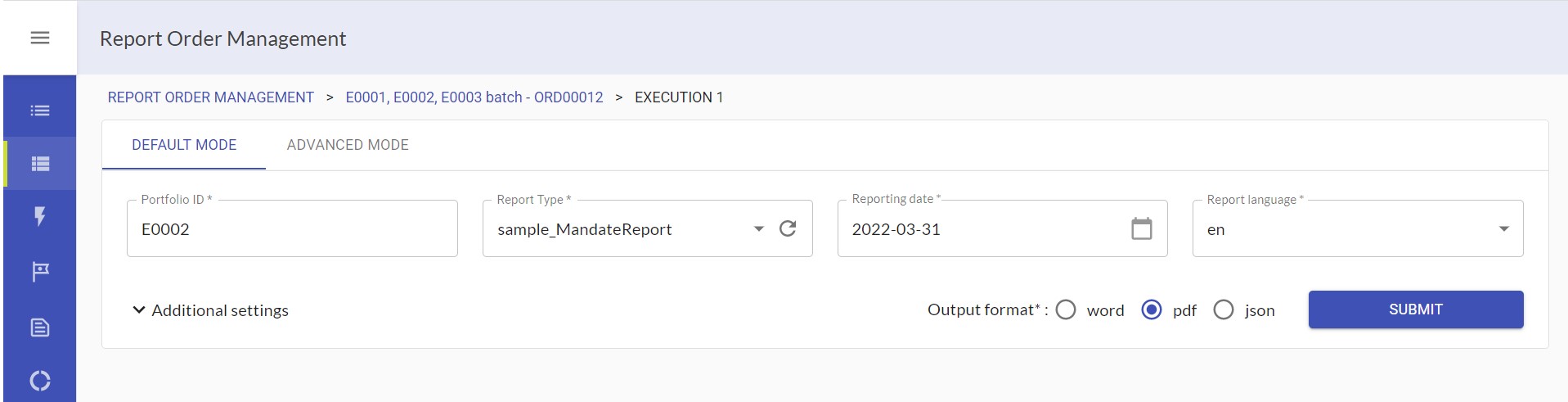Select pdf output format
This screenshot has height=402, width=1568.
click(1151, 309)
